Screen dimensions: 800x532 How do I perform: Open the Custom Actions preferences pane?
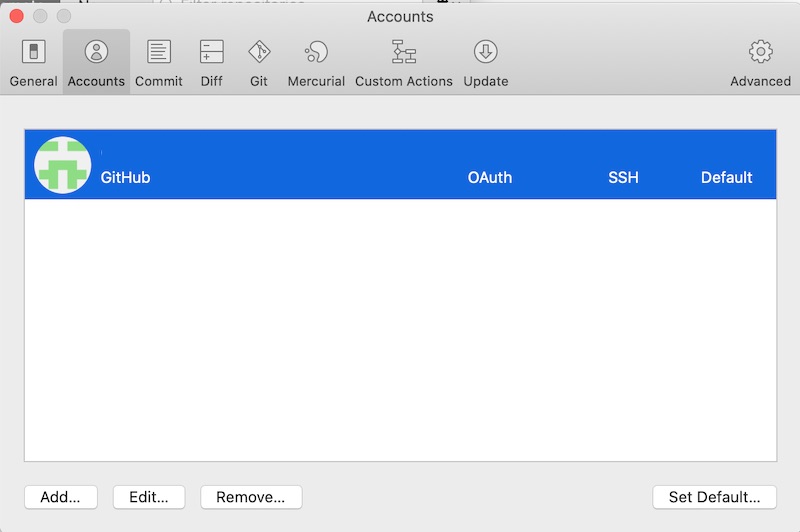pos(404,62)
